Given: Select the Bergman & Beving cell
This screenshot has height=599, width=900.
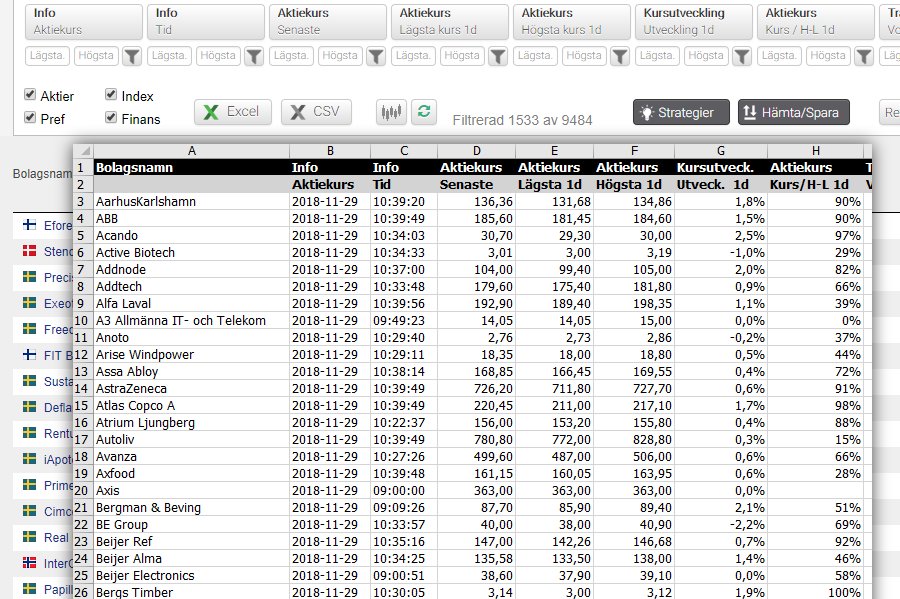Looking at the screenshot, I should coord(192,508).
